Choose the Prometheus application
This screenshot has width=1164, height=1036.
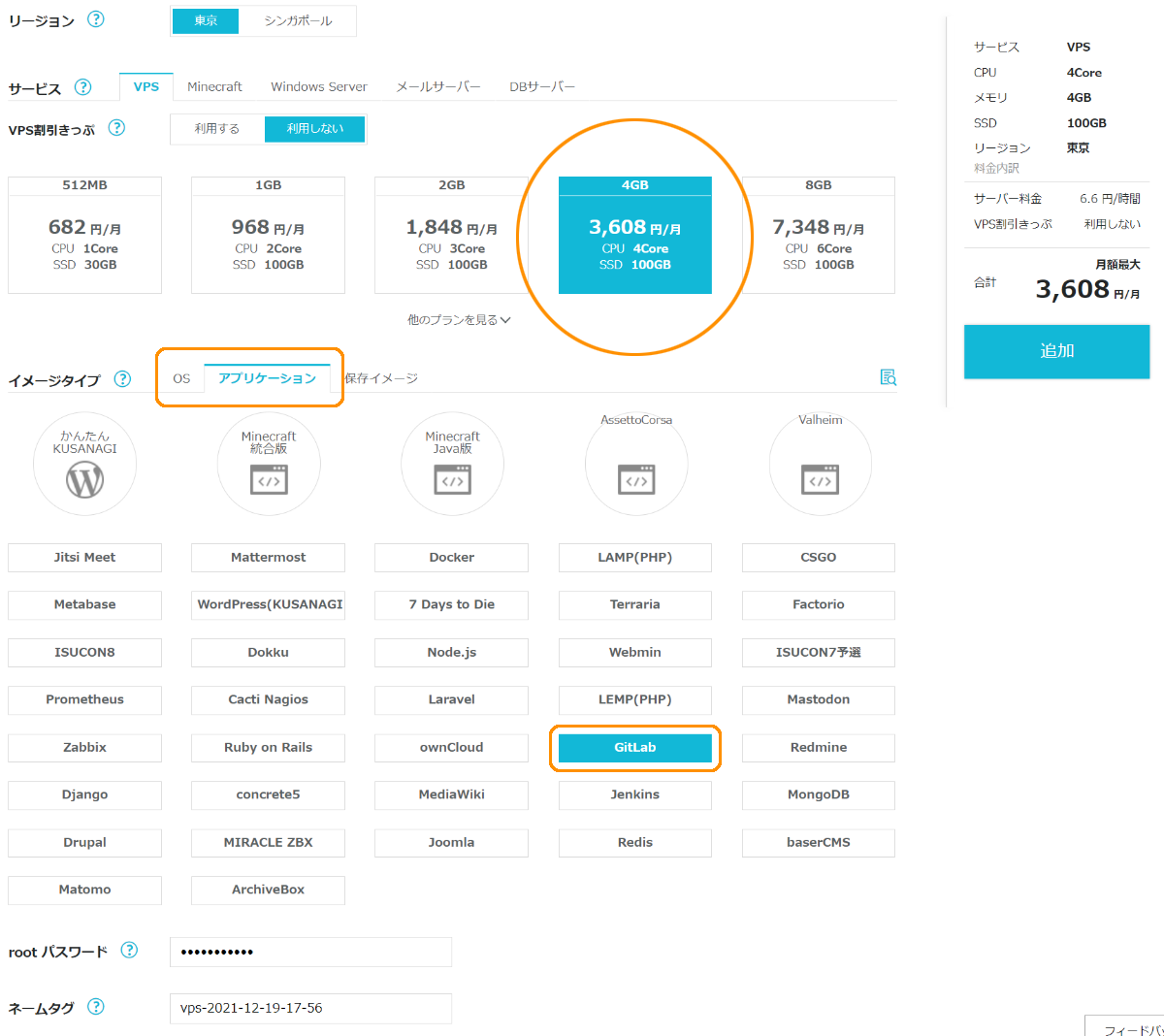[84, 699]
